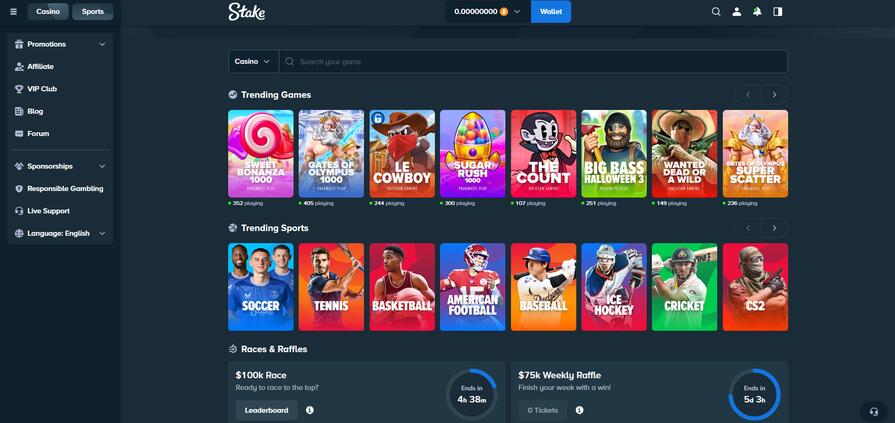This screenshot has height=423, width=895.
Task: Open the user profile icon
Action: (737, 11)
